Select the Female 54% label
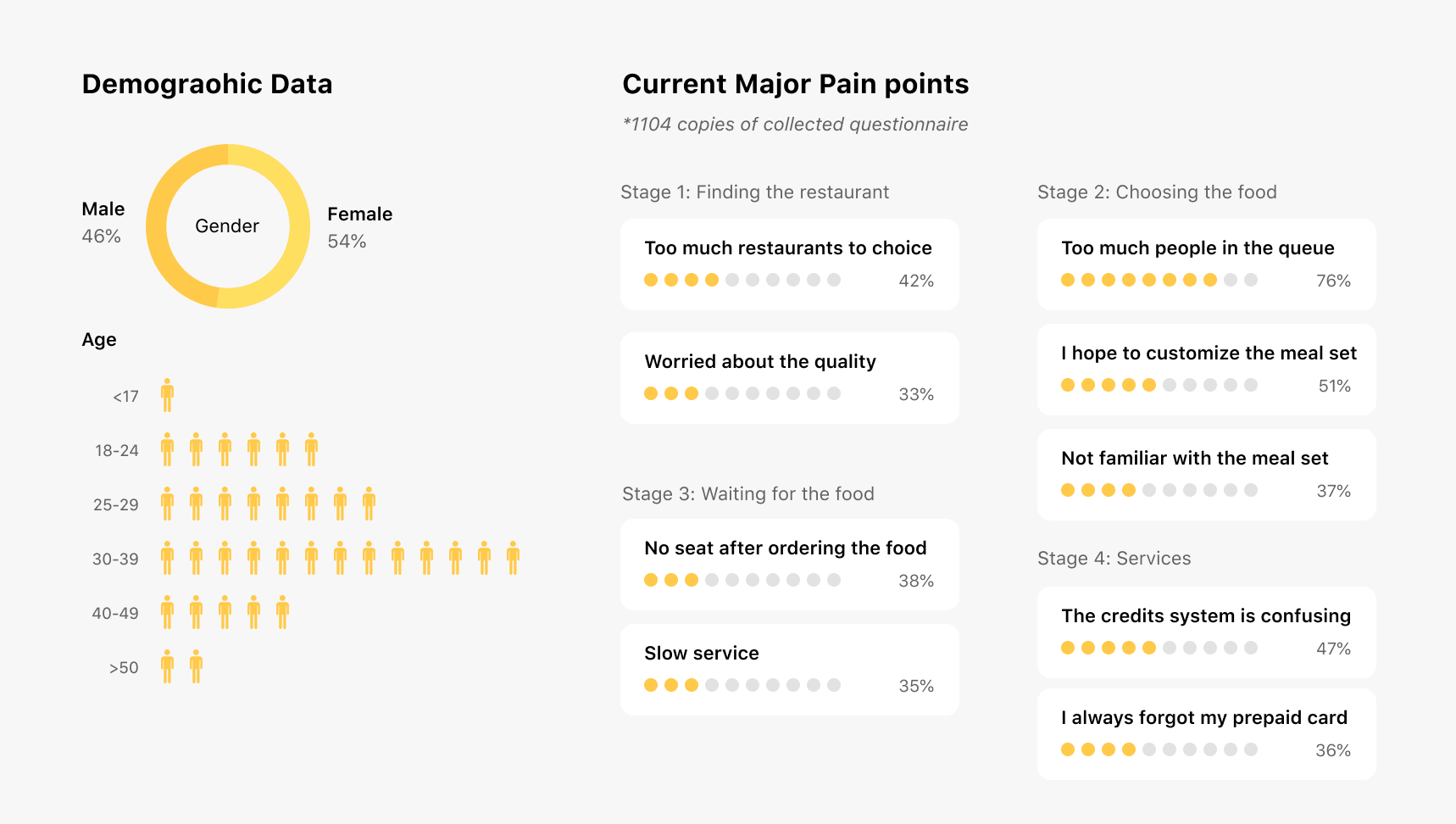This screenshot has width=1456, height=824. click(359, 227)
